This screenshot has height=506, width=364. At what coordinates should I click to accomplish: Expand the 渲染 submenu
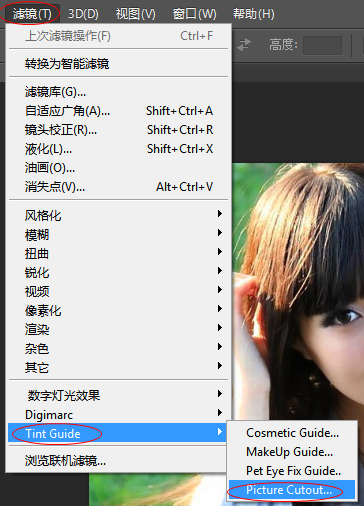(118, 329)
